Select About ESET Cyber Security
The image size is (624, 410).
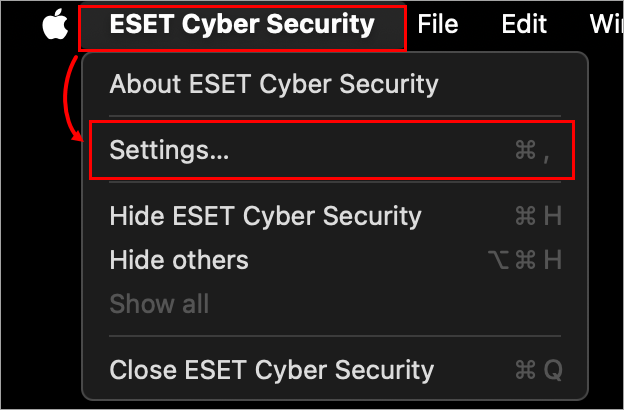point(273,84)
